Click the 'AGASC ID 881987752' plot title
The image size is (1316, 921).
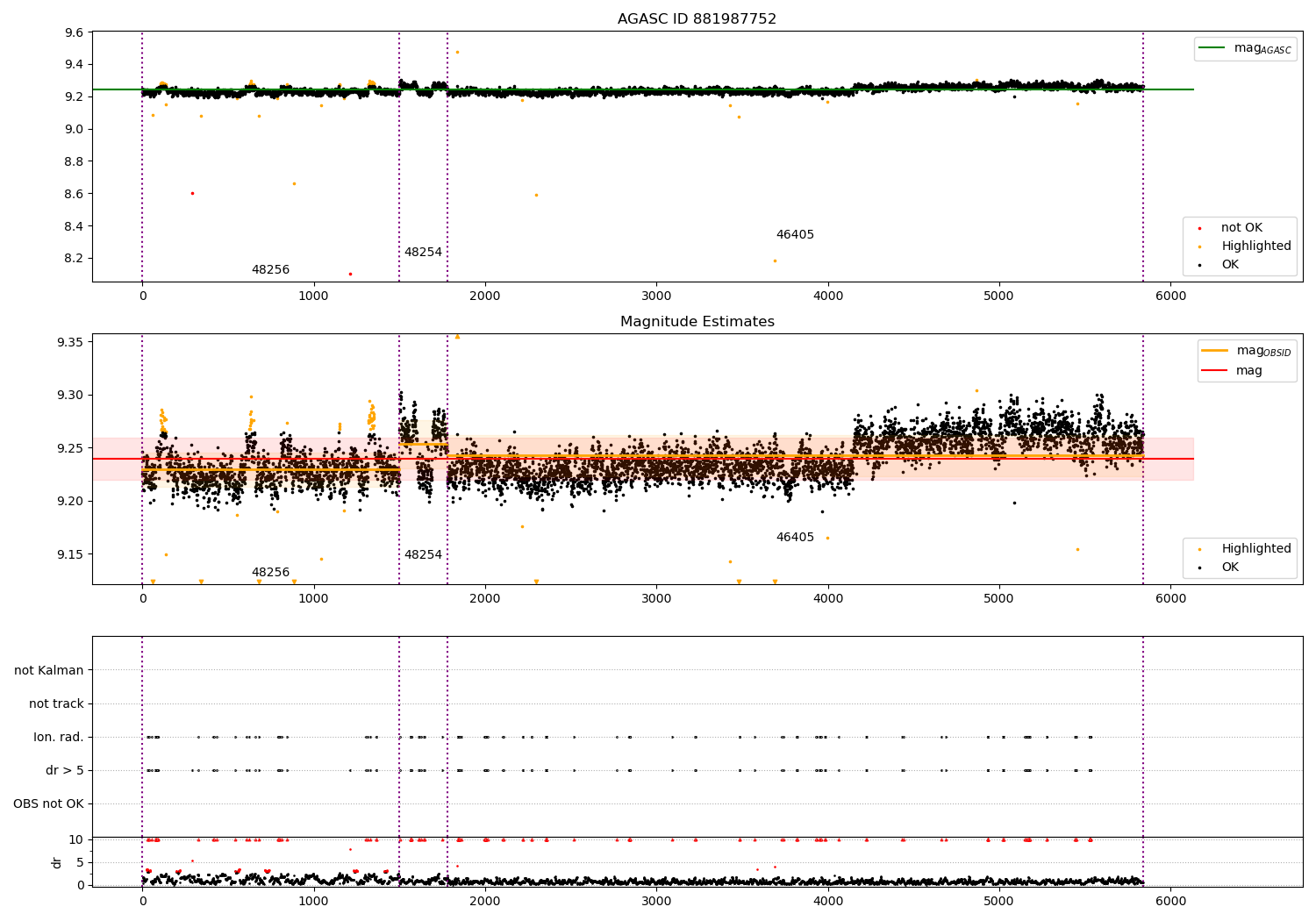click(697, 18)
